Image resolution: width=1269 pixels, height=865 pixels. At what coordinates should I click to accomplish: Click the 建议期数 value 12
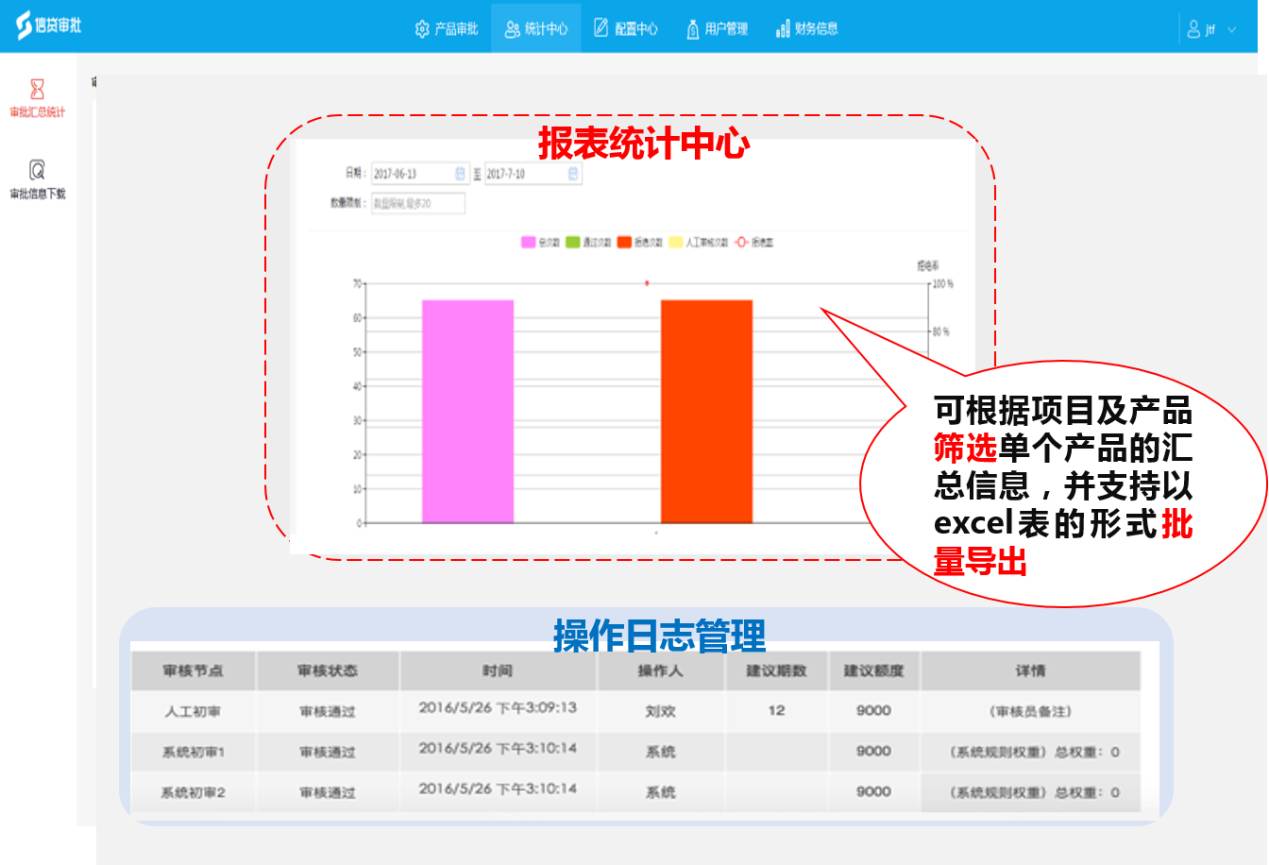pyautogui.click(x=776, y=711)
